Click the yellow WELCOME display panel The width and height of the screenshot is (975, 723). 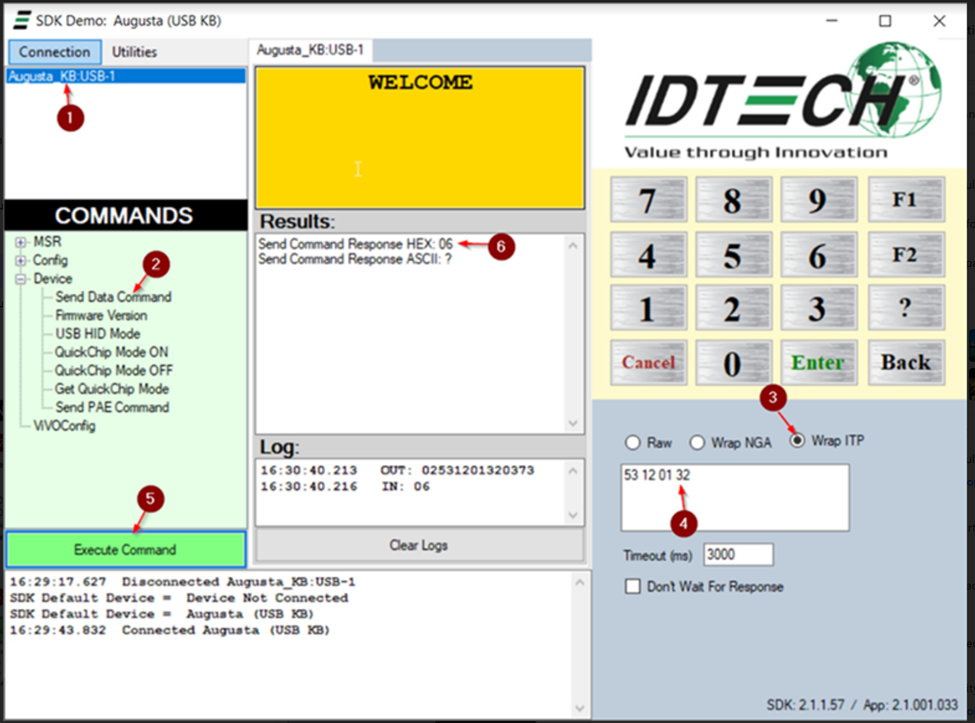pyautogui.click(x=420, y=137)
